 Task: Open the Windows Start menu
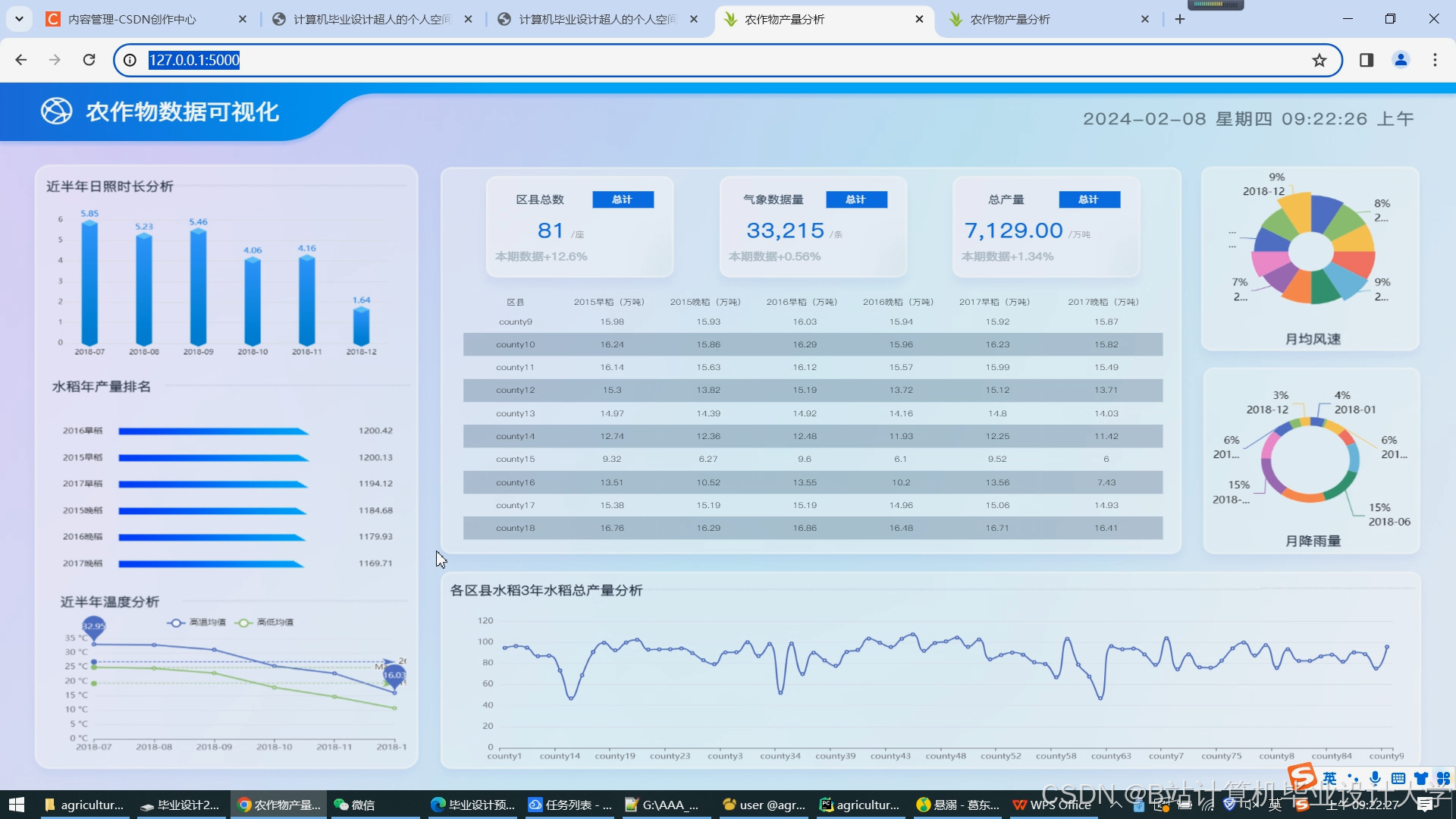tap(16, 805)
